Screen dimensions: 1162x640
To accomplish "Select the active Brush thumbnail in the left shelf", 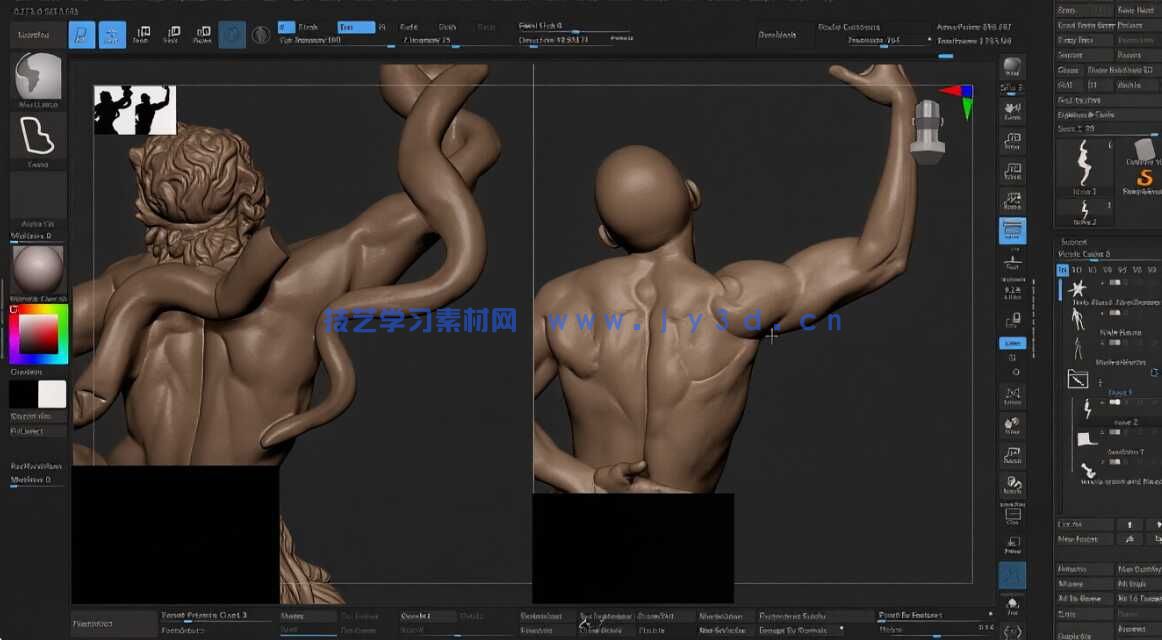I will point(37,78).
